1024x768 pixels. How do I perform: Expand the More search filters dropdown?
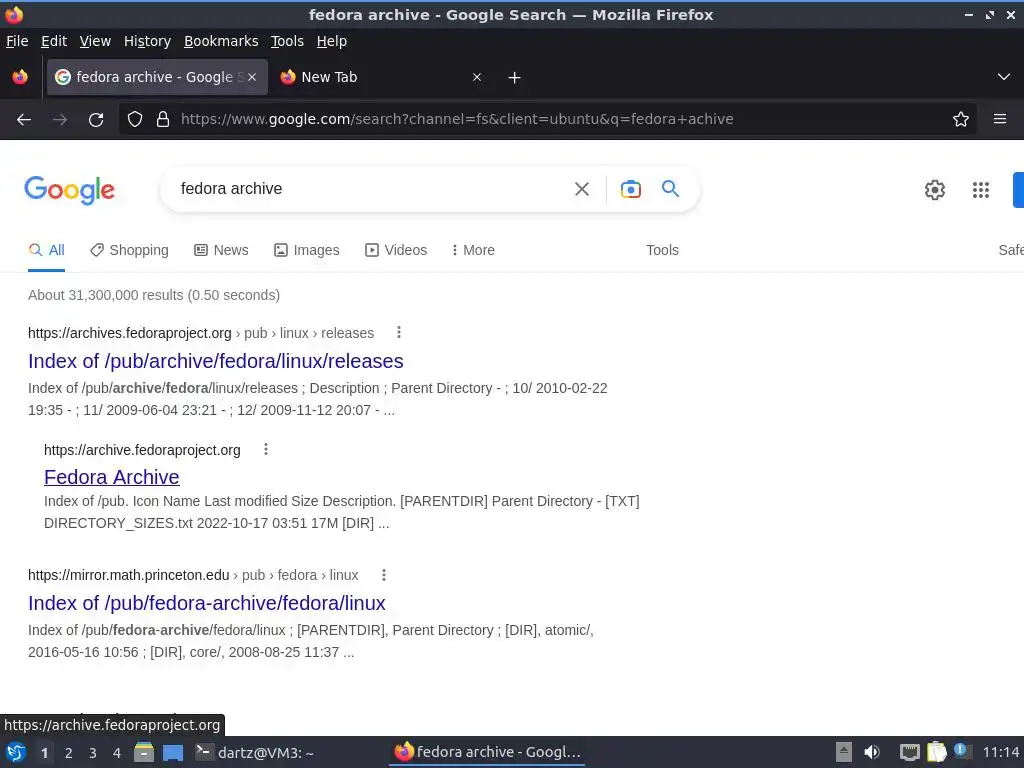(473, 250)
